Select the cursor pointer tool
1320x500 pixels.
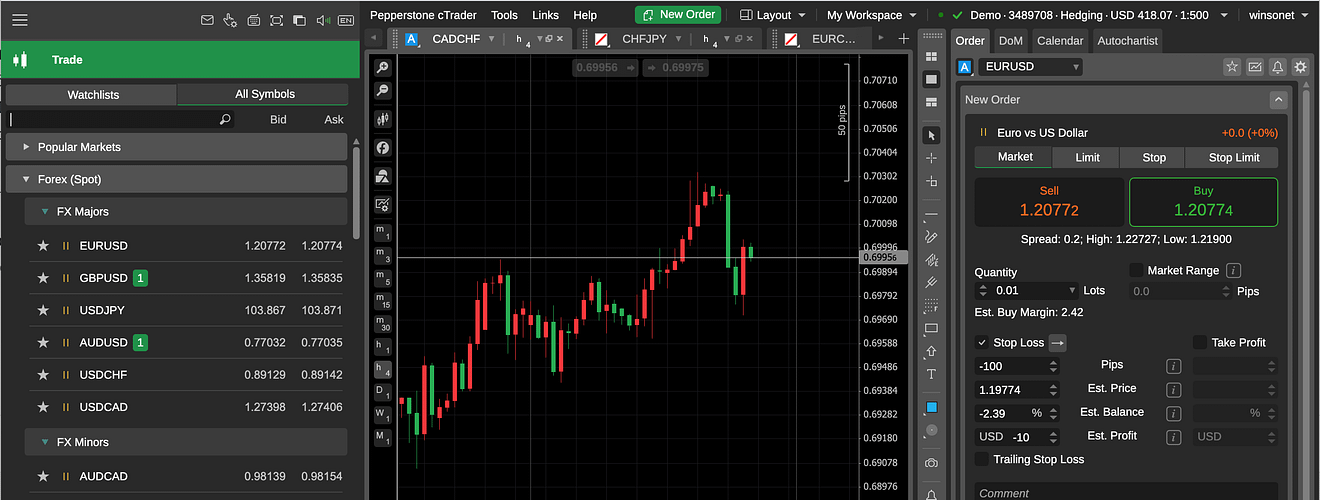(x=932, y=135)
